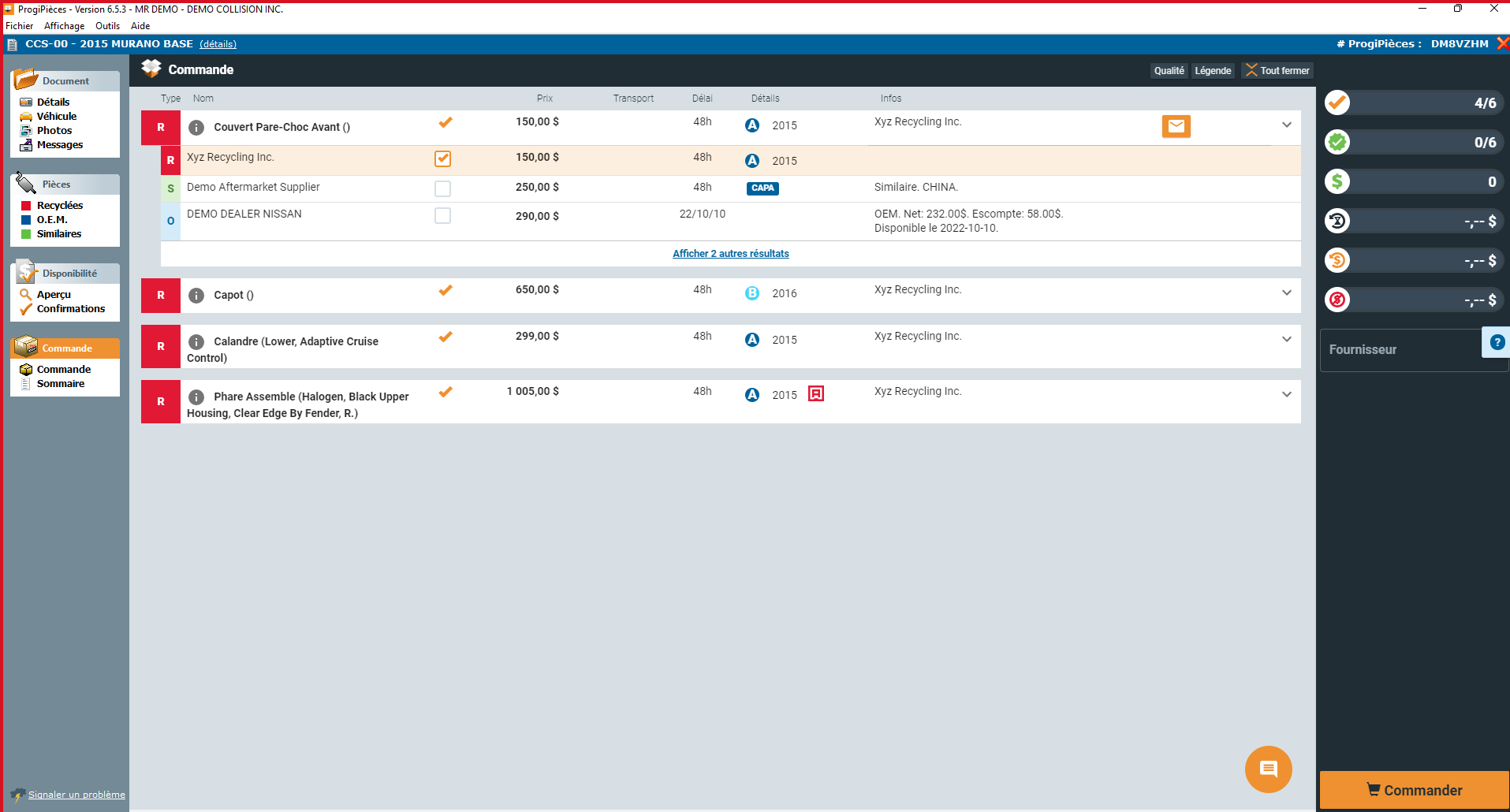Open Véhicule in Document sidebar

click(x=57, y=116)
